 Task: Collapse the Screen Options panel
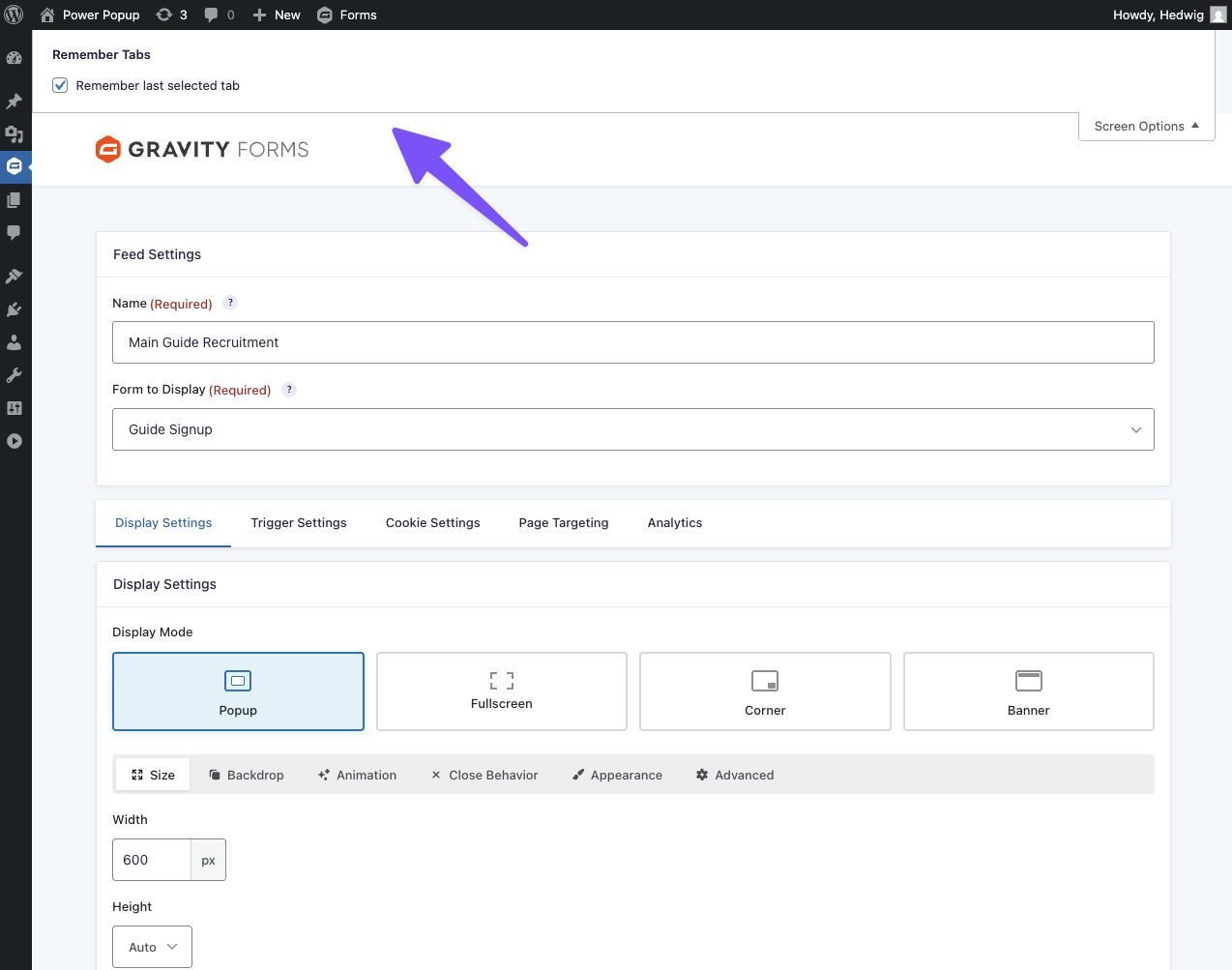pyautogui.click(x=1146, y=127)
